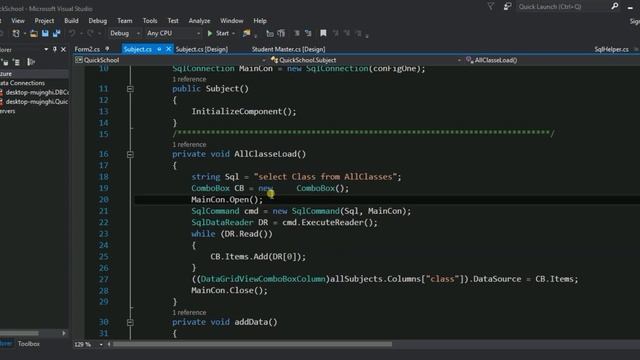Open the Team menu
The height and width of the screenshot is (360, 640).
tap(124, 21)
